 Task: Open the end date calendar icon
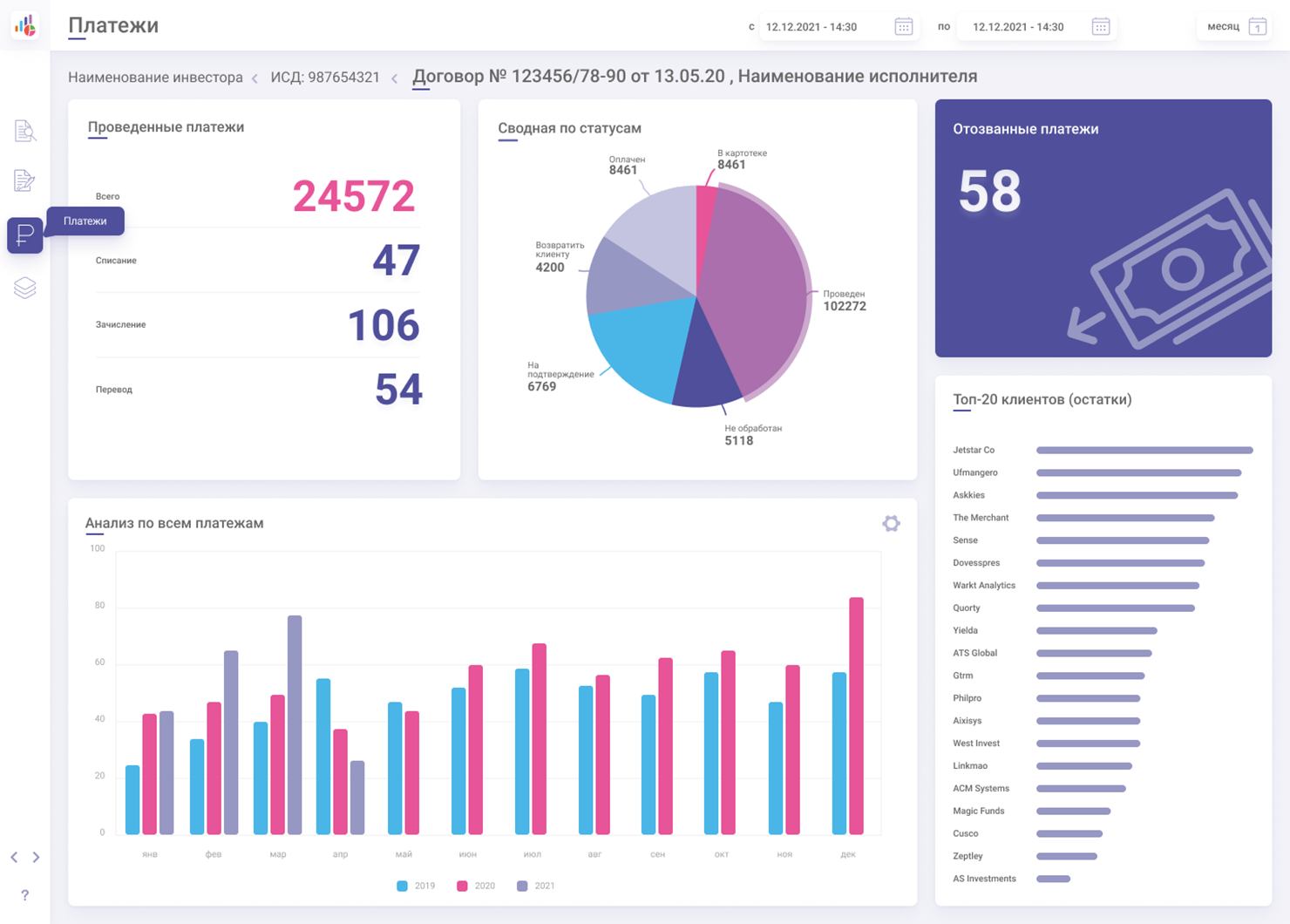pyautogui.click(x=1101, y=27)
